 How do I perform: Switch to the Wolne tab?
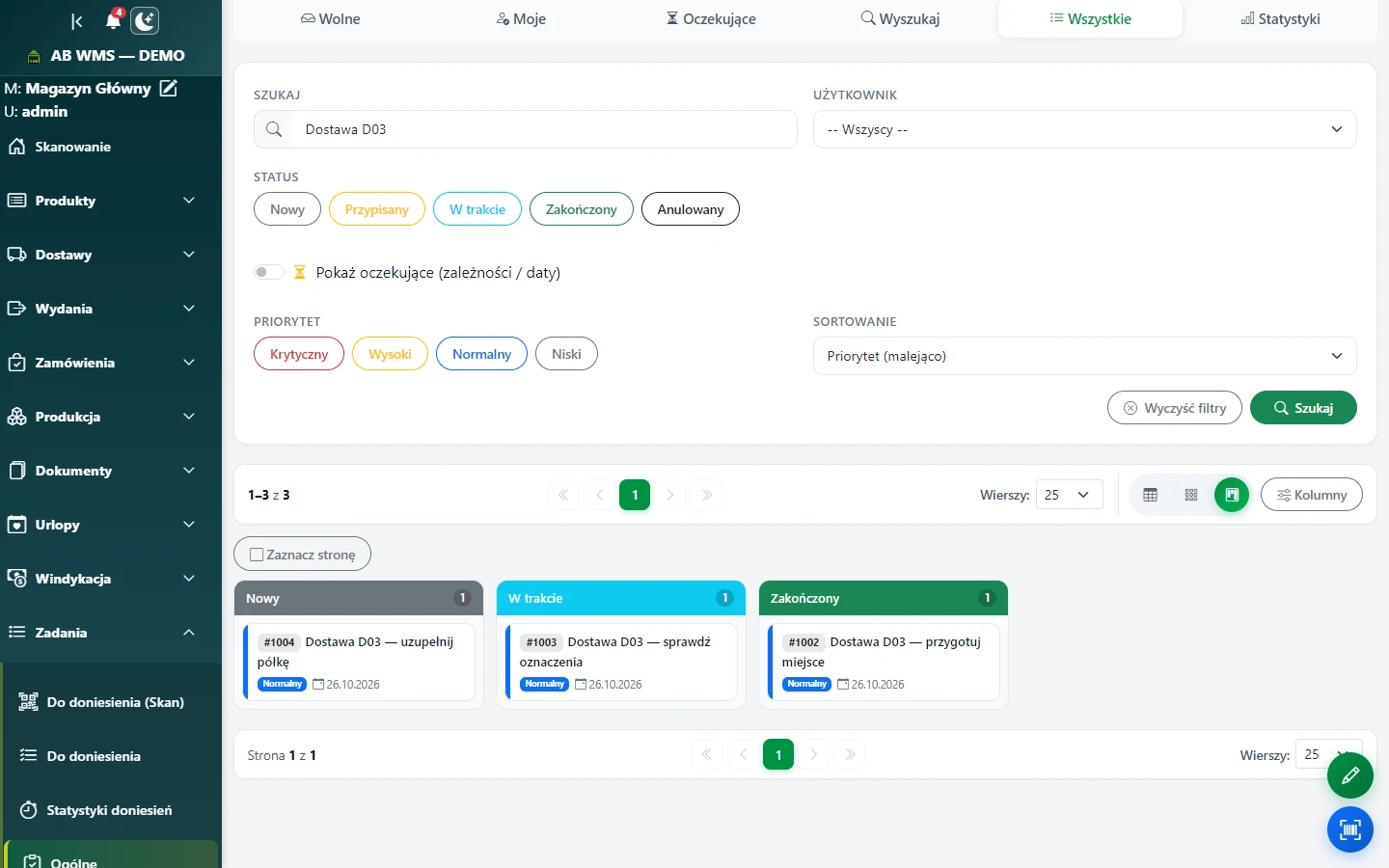(x=330, y=19)
